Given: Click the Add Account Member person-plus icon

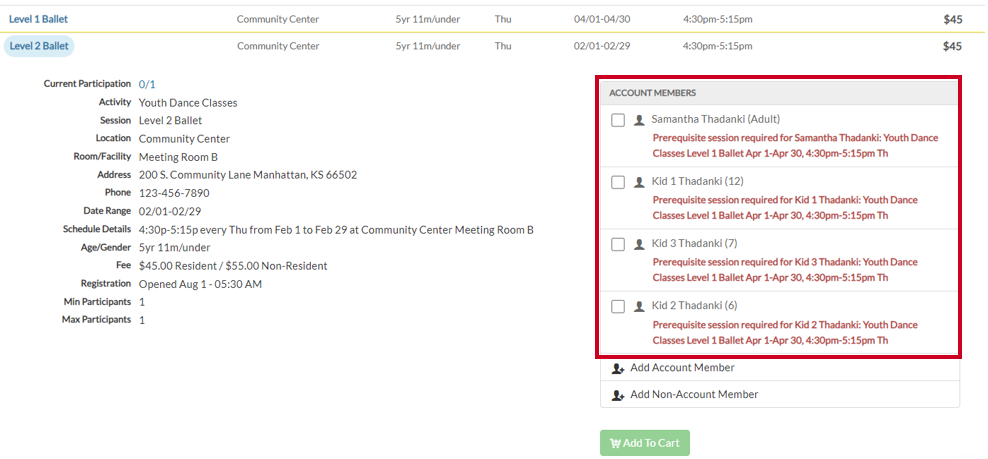Looking at the screenshot, I should (x=618, y=368).
